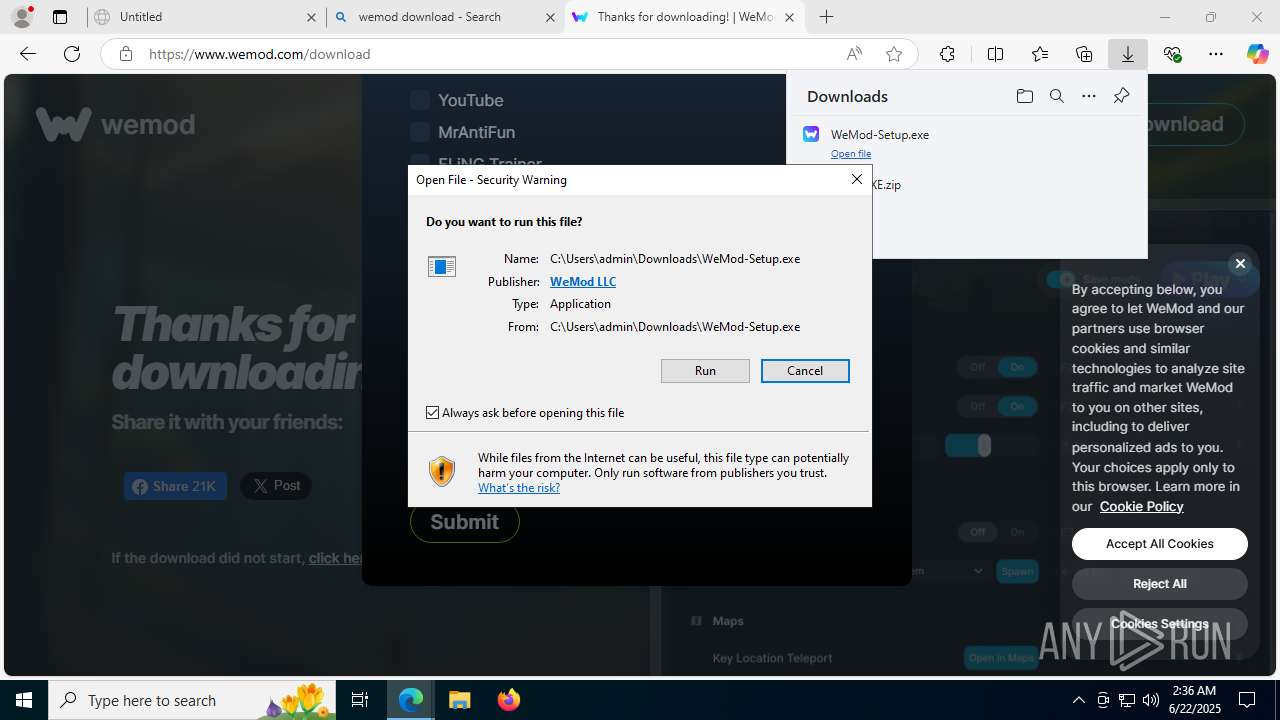Open the tab actions menu icon
The width and height of the screenshot is (1280, 720).
[x=60, y=17]
